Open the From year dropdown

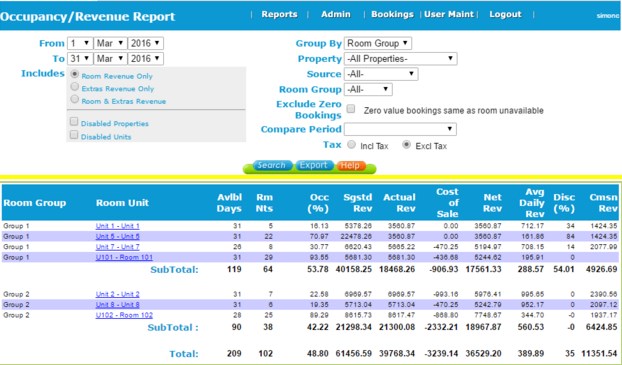(x=145, y=43)
